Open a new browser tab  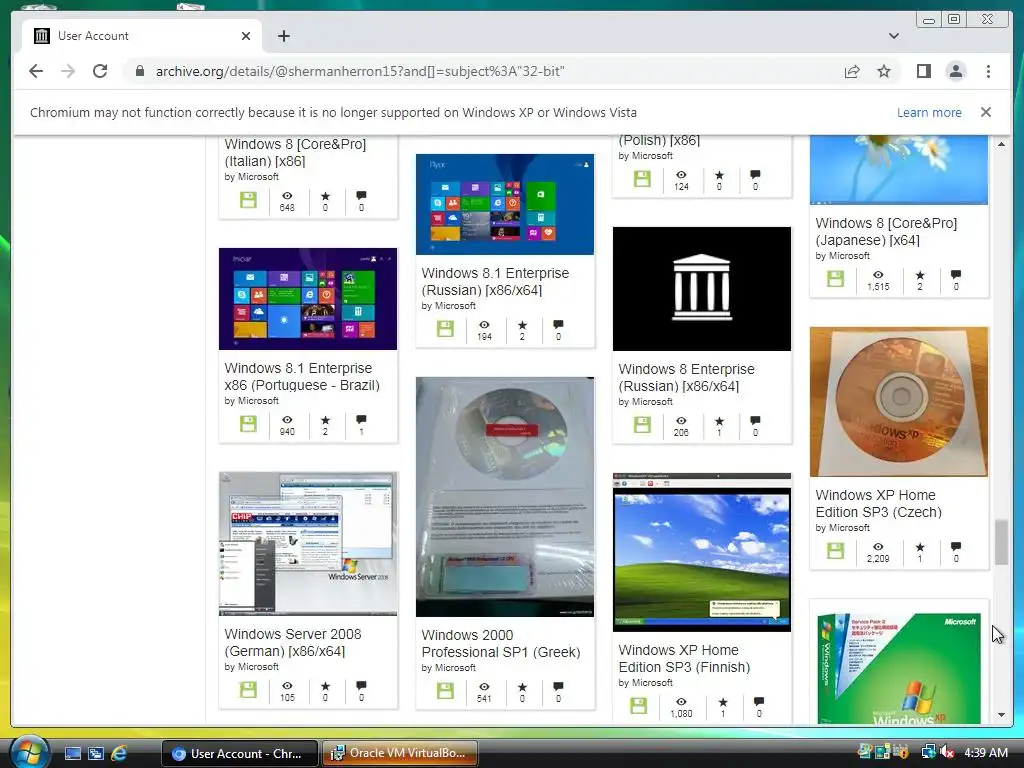click(x=283, y=36)
